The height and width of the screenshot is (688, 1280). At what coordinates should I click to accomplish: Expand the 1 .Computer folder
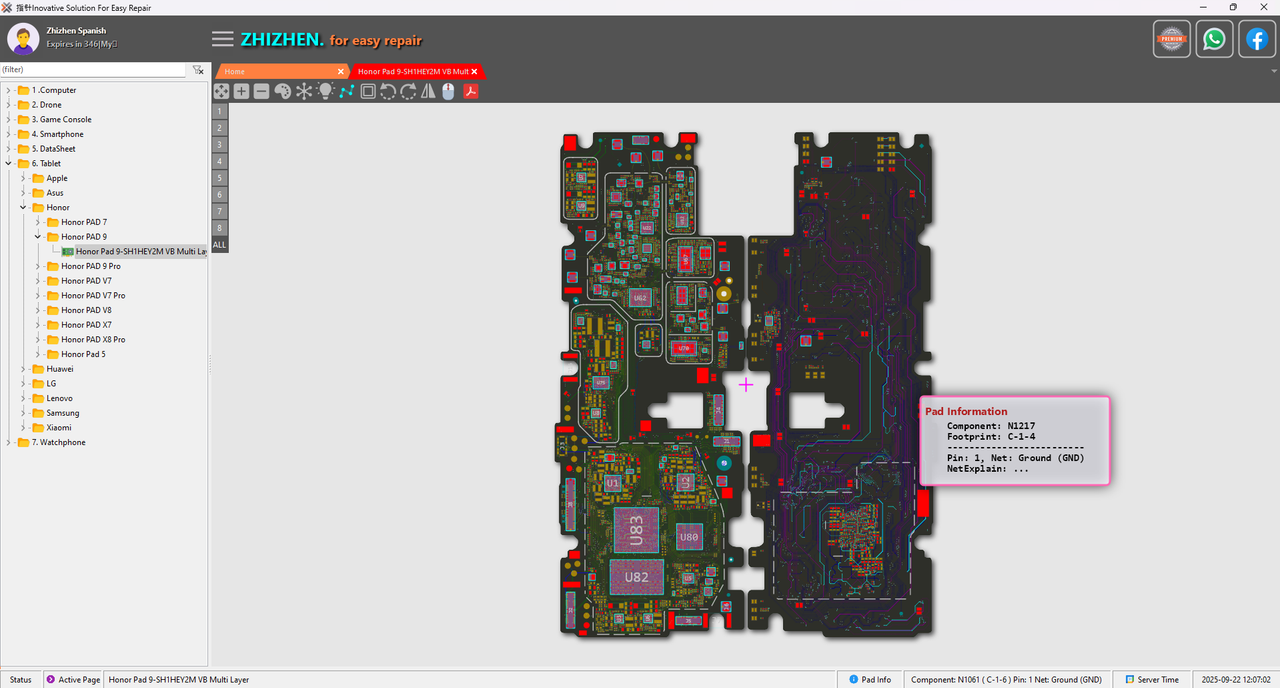[x=9, y=90]
